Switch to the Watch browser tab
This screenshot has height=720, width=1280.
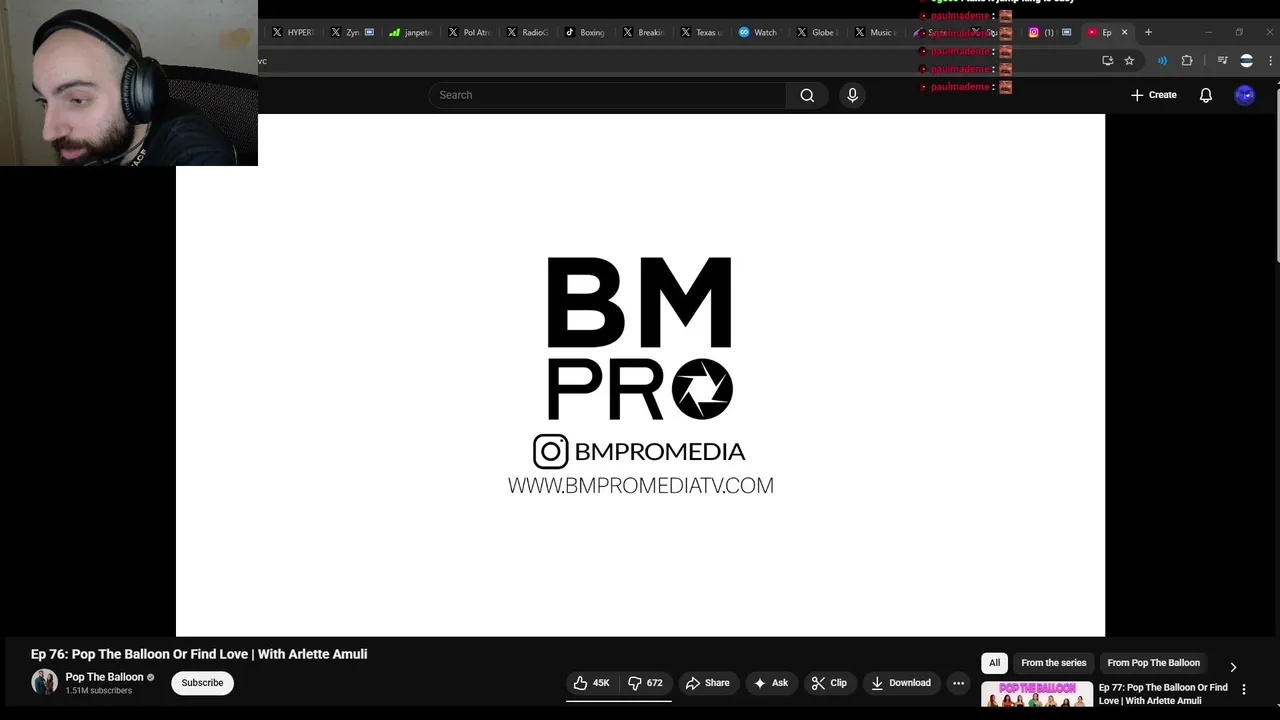pos(758,32)
